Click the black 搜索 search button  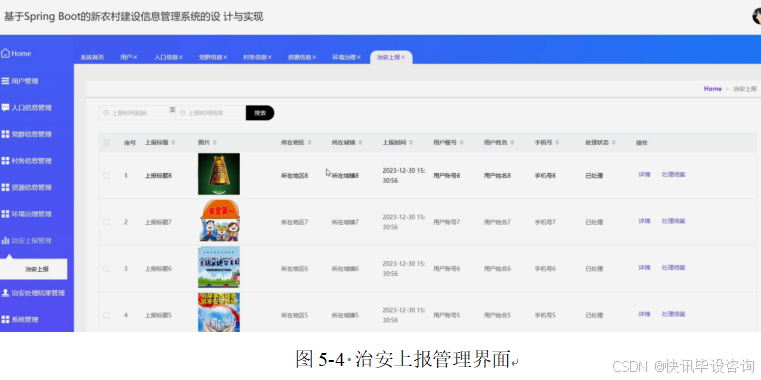(x=260, y=113)
